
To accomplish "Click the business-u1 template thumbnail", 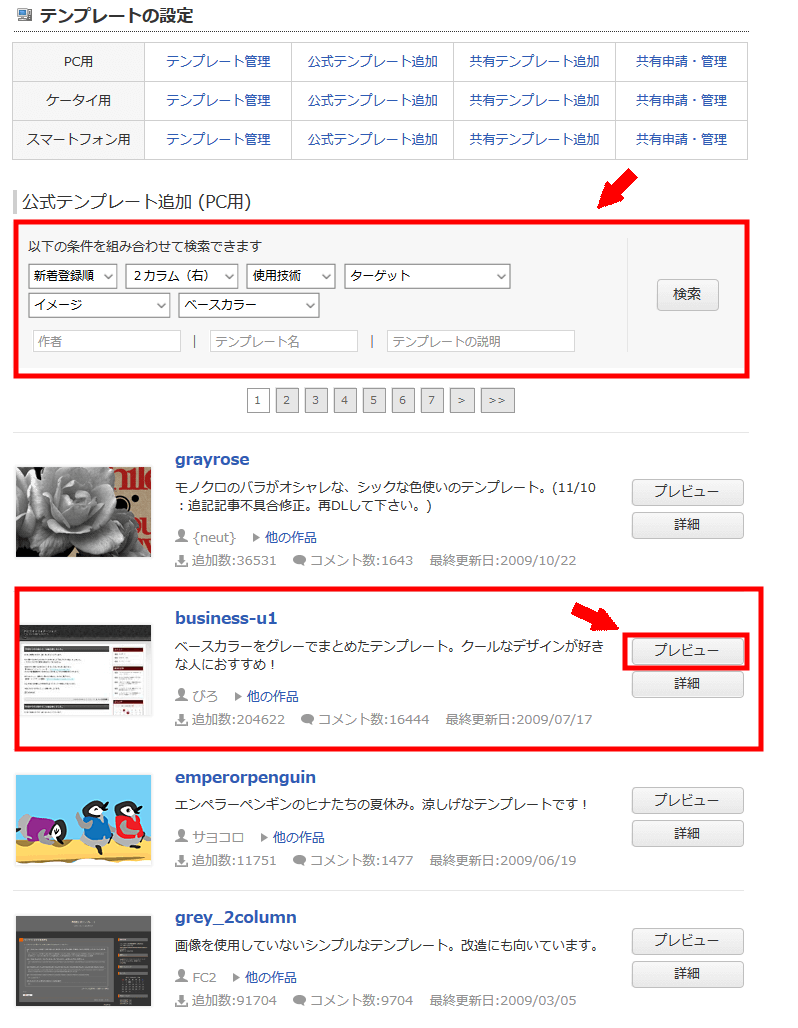I will coord(85,670).
